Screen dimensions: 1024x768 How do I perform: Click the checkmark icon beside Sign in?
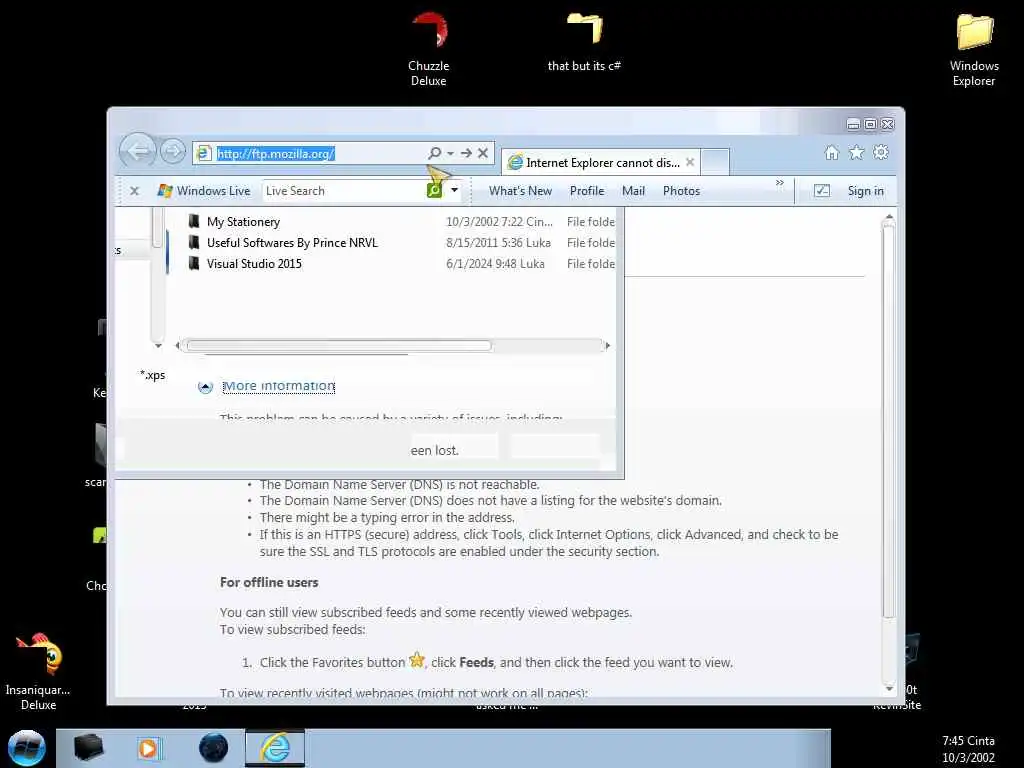822,191
